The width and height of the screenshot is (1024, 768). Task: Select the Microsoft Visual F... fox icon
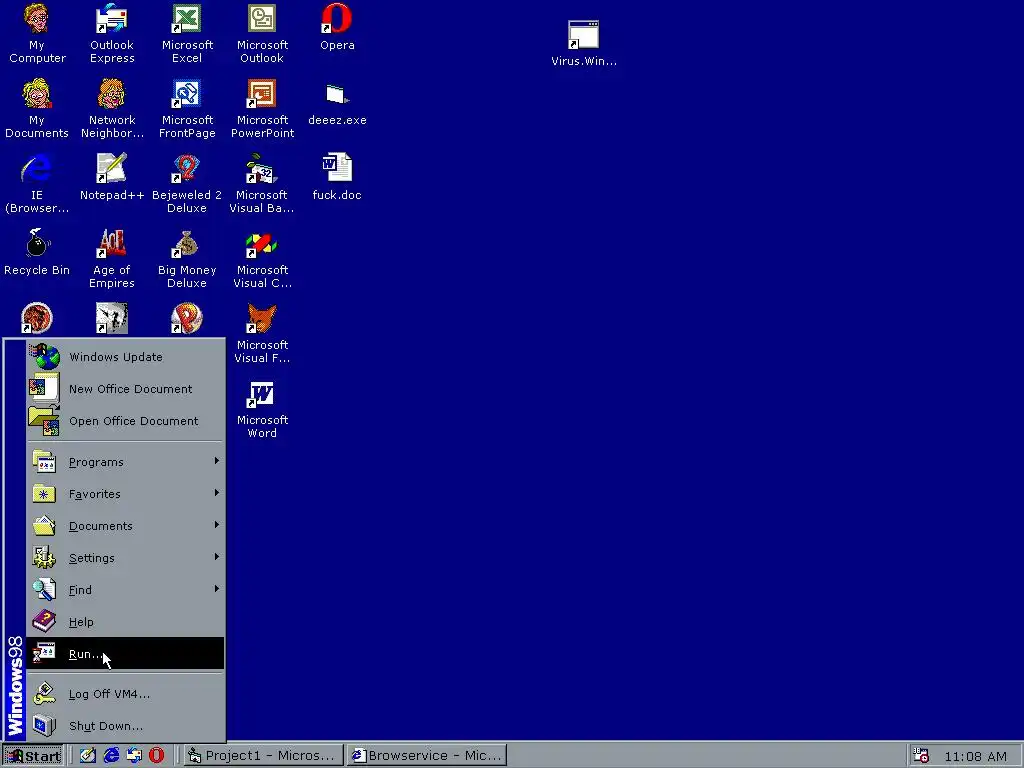pos(262,333)
